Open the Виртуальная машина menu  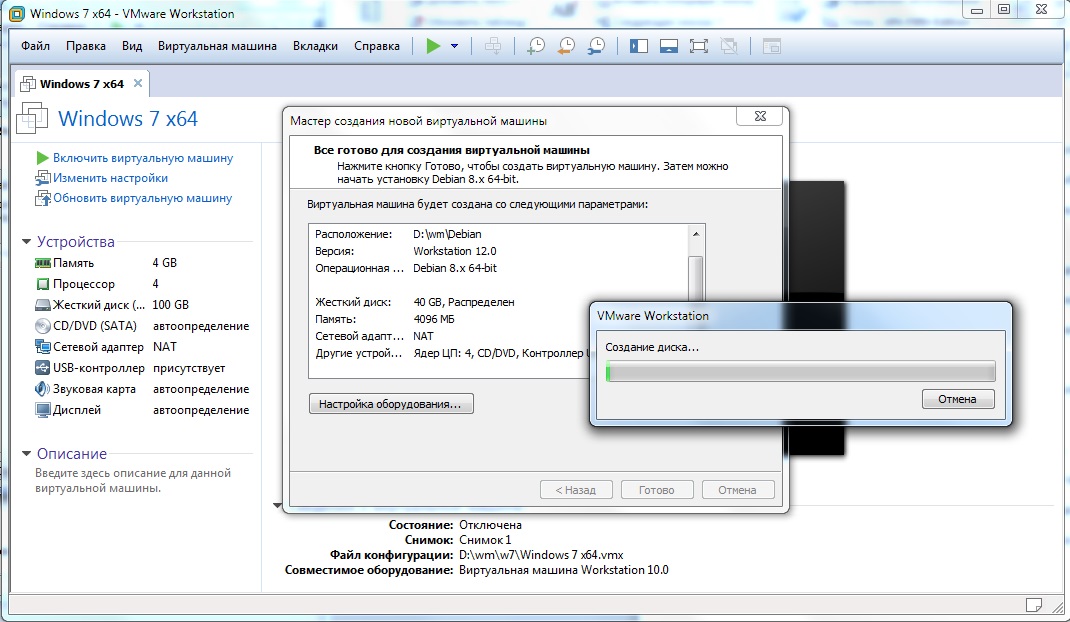[217, 46]
